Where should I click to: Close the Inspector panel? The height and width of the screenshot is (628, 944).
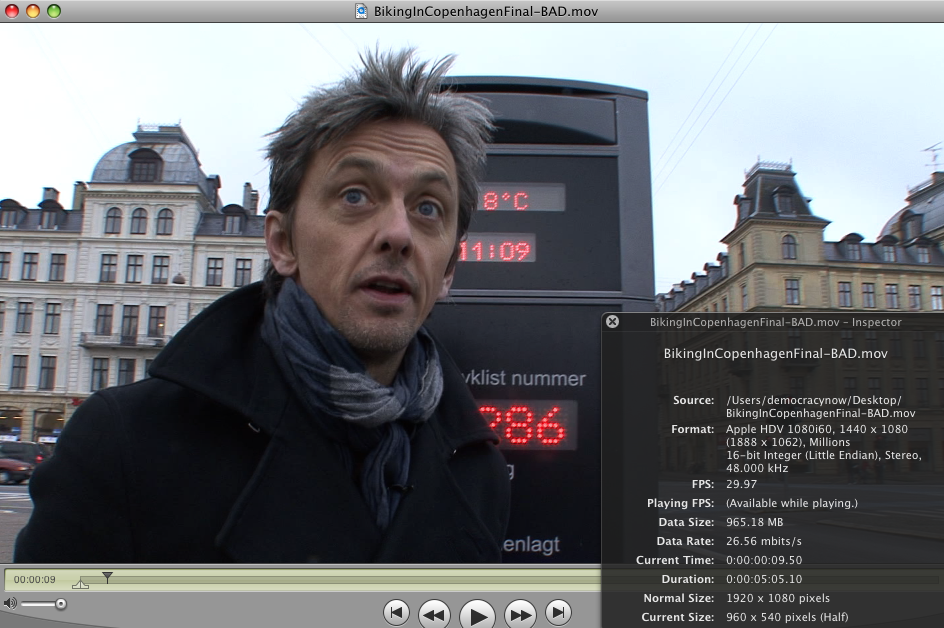coord(612,322)
